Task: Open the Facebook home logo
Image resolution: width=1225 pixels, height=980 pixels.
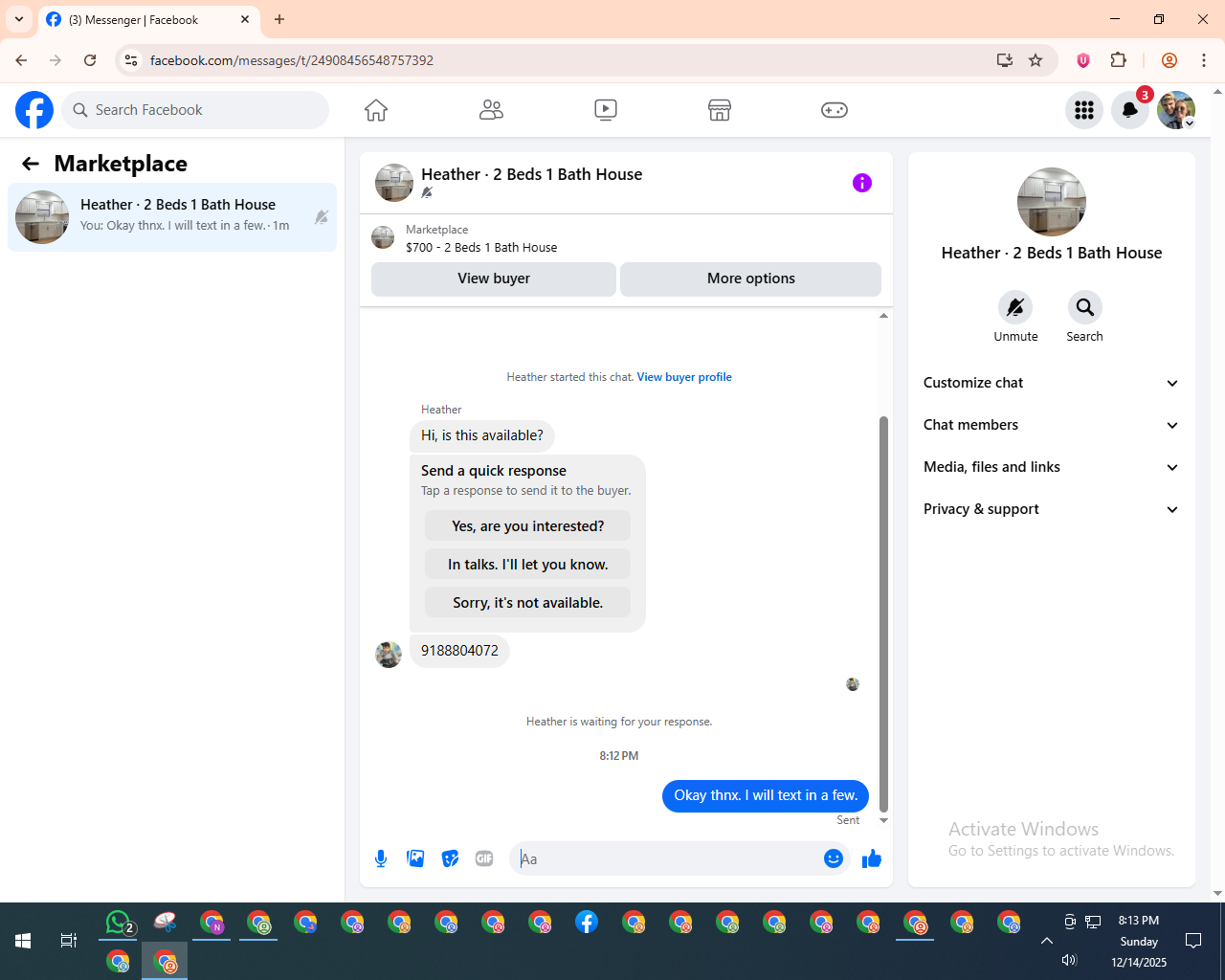Action: [x=34, y=110]
